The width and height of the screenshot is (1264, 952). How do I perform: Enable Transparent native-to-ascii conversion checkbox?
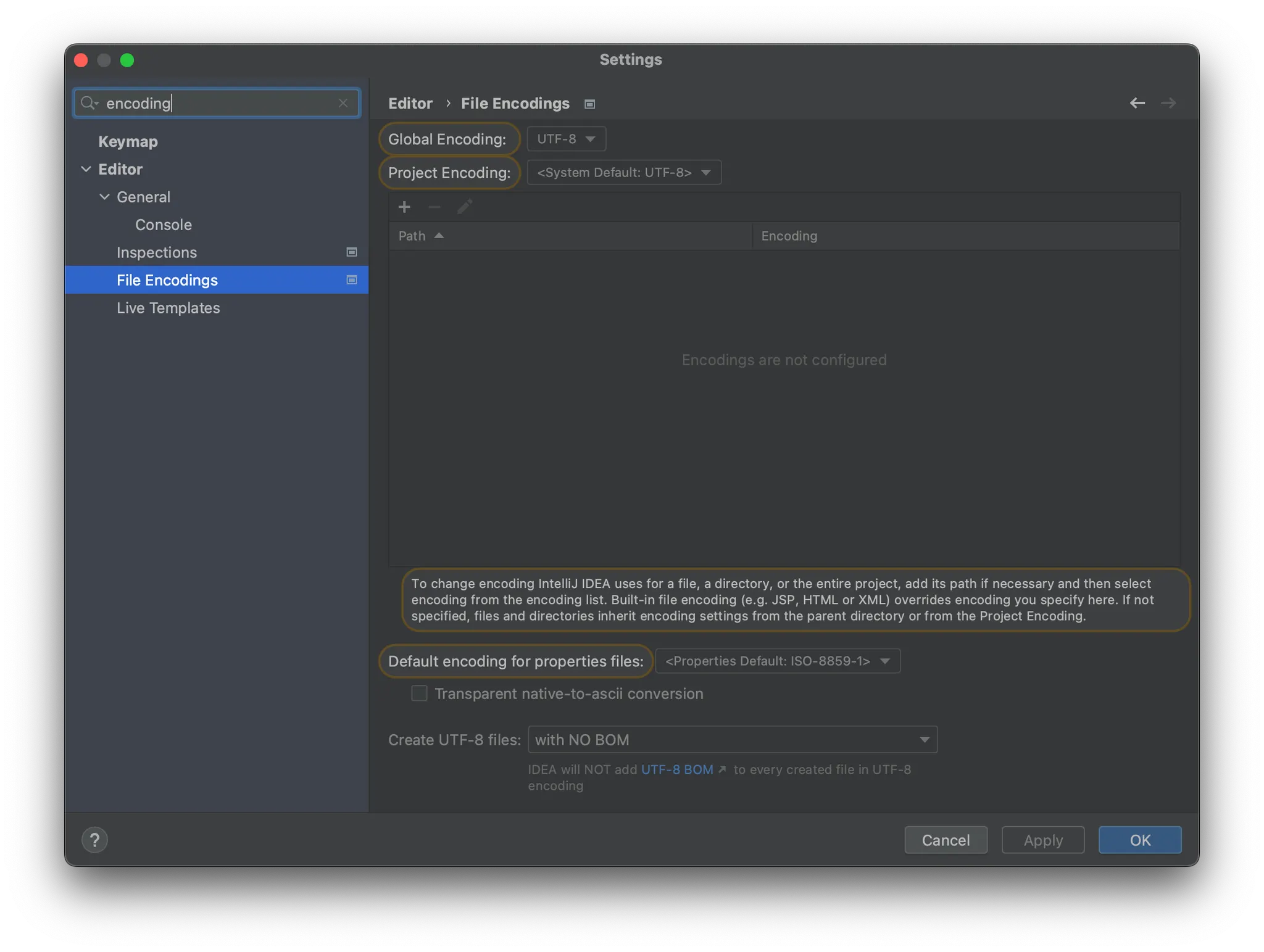coord(420,693)
